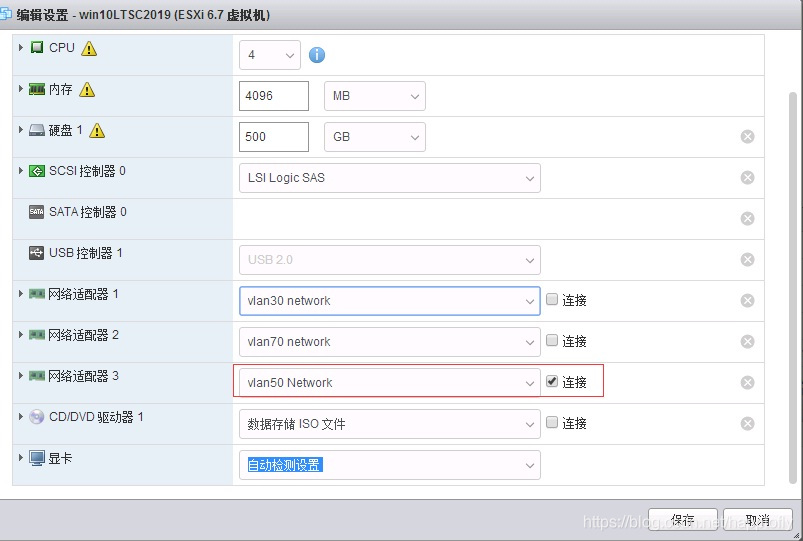The height and width of the screenshot is (541, 803).
Task: Enable connect checkbox for network adapter 1
Action: pyautogui.click(x=552, y=299)
